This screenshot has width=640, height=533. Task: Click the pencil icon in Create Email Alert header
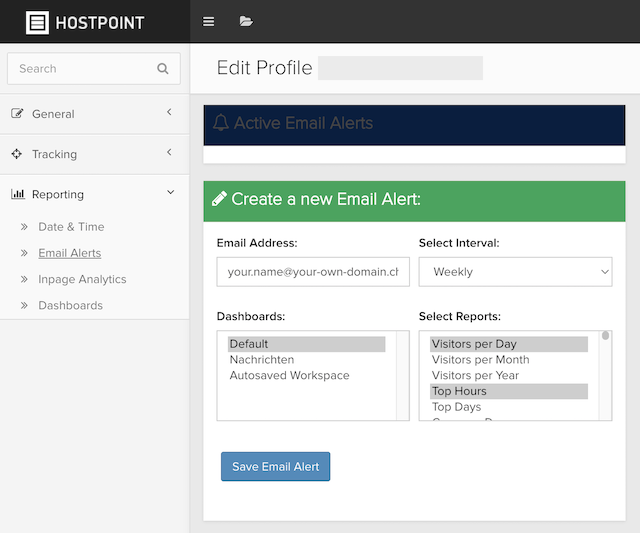click(x=219, y=199)
